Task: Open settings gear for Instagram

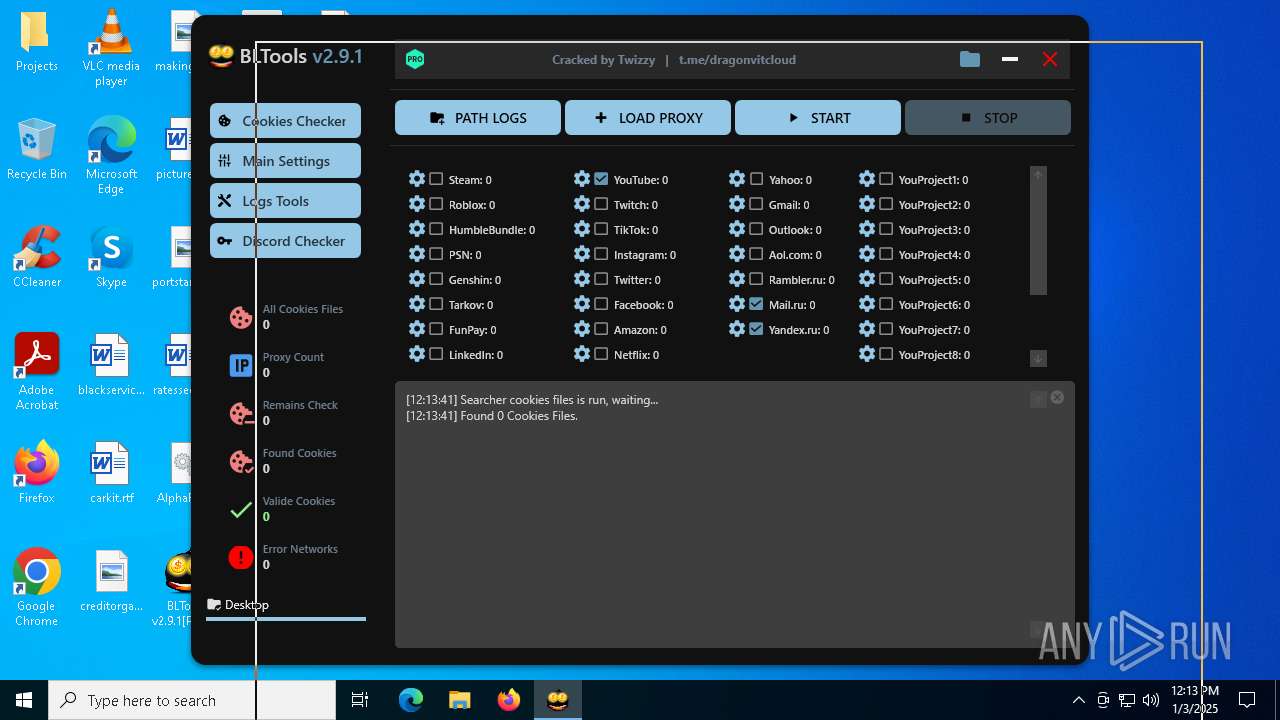Action: [x=582, y=254]
